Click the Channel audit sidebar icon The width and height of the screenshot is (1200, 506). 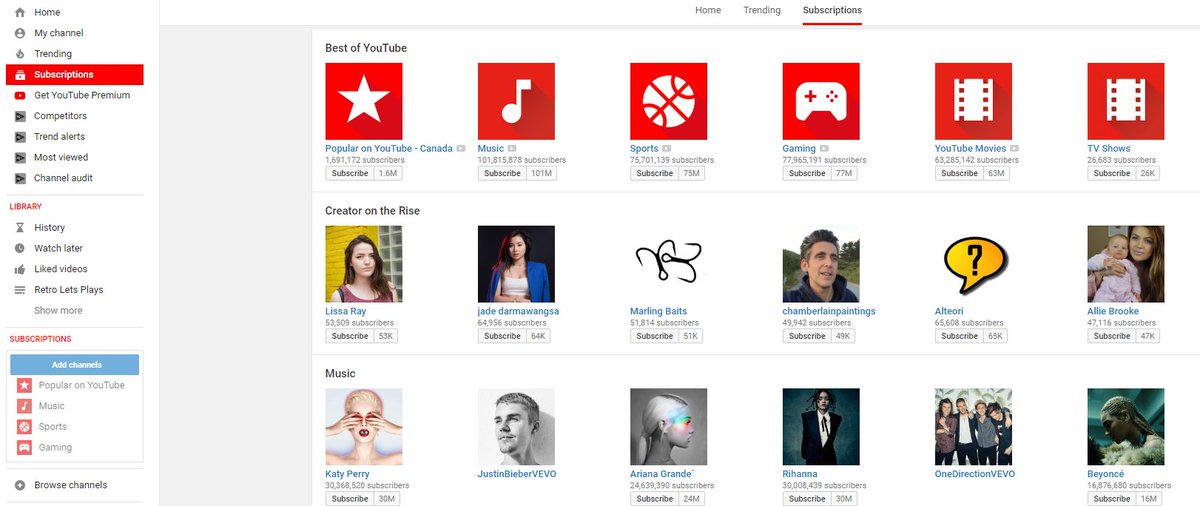20,179
